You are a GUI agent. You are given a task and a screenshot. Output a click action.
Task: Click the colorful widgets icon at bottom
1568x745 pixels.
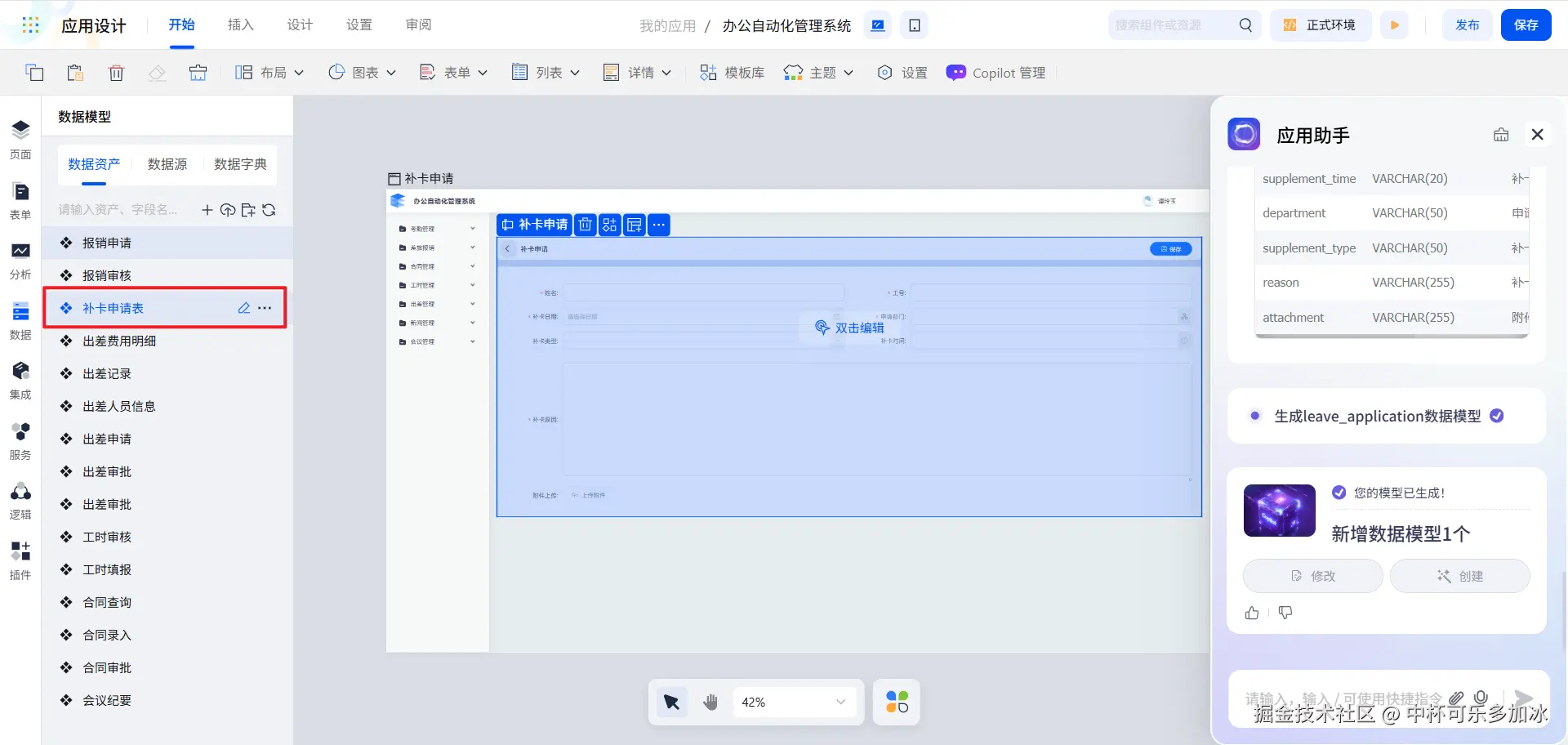(897, 702)
